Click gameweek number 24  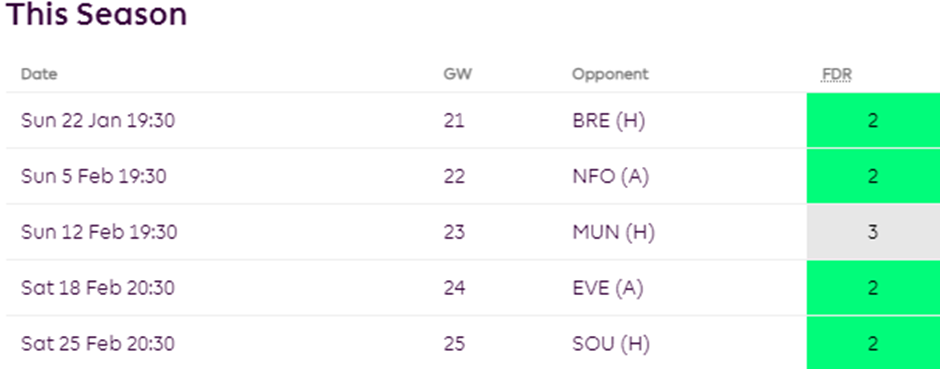coord(454,288)
